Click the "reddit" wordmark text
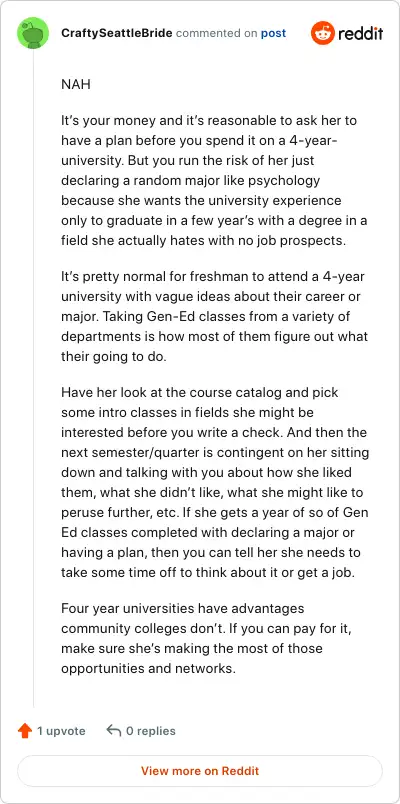This screenshot has height=804, width=400. click(360, 34)
